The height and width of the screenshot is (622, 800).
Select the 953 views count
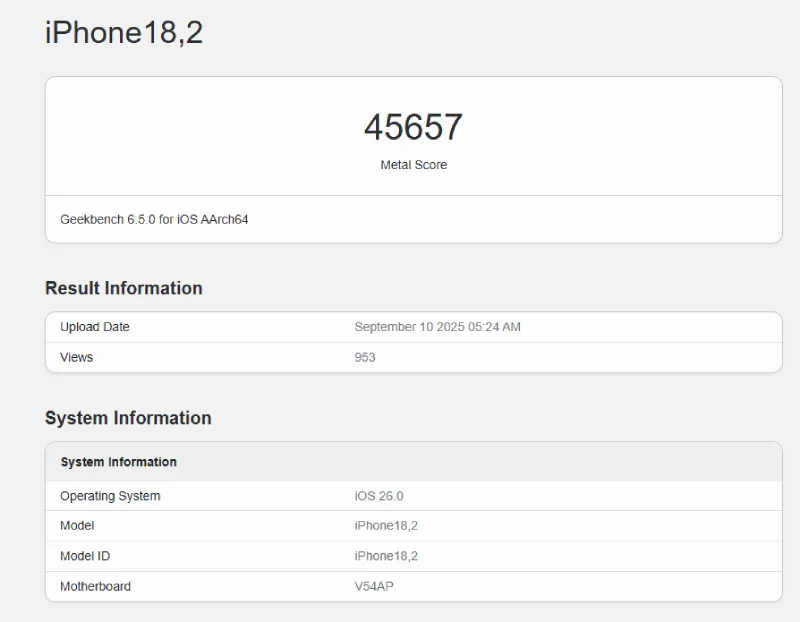tap(365, 357)
